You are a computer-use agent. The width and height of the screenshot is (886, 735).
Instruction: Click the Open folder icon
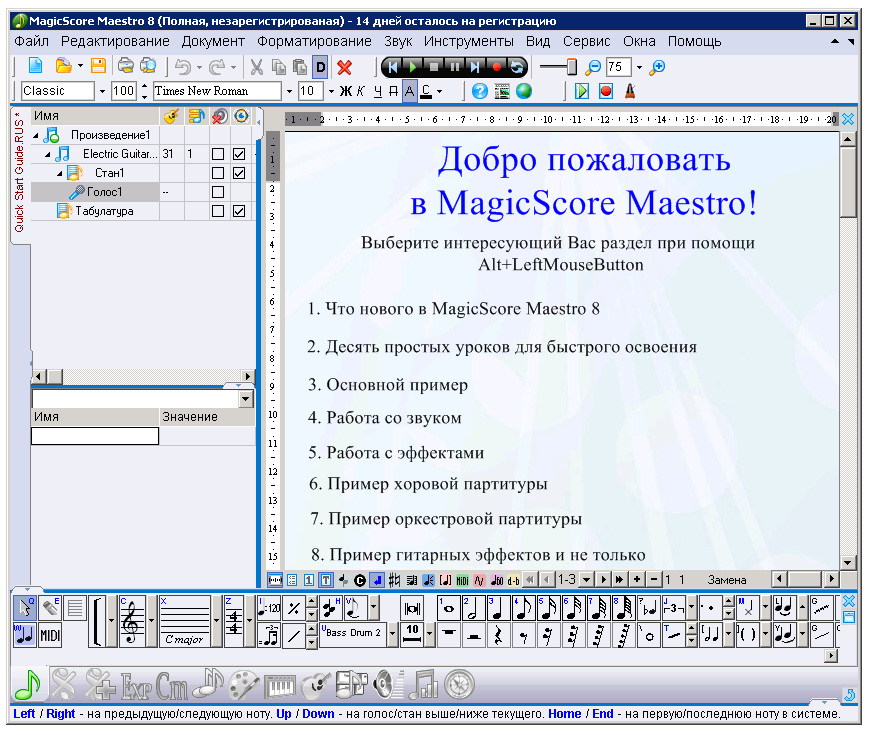pos(64,66)
